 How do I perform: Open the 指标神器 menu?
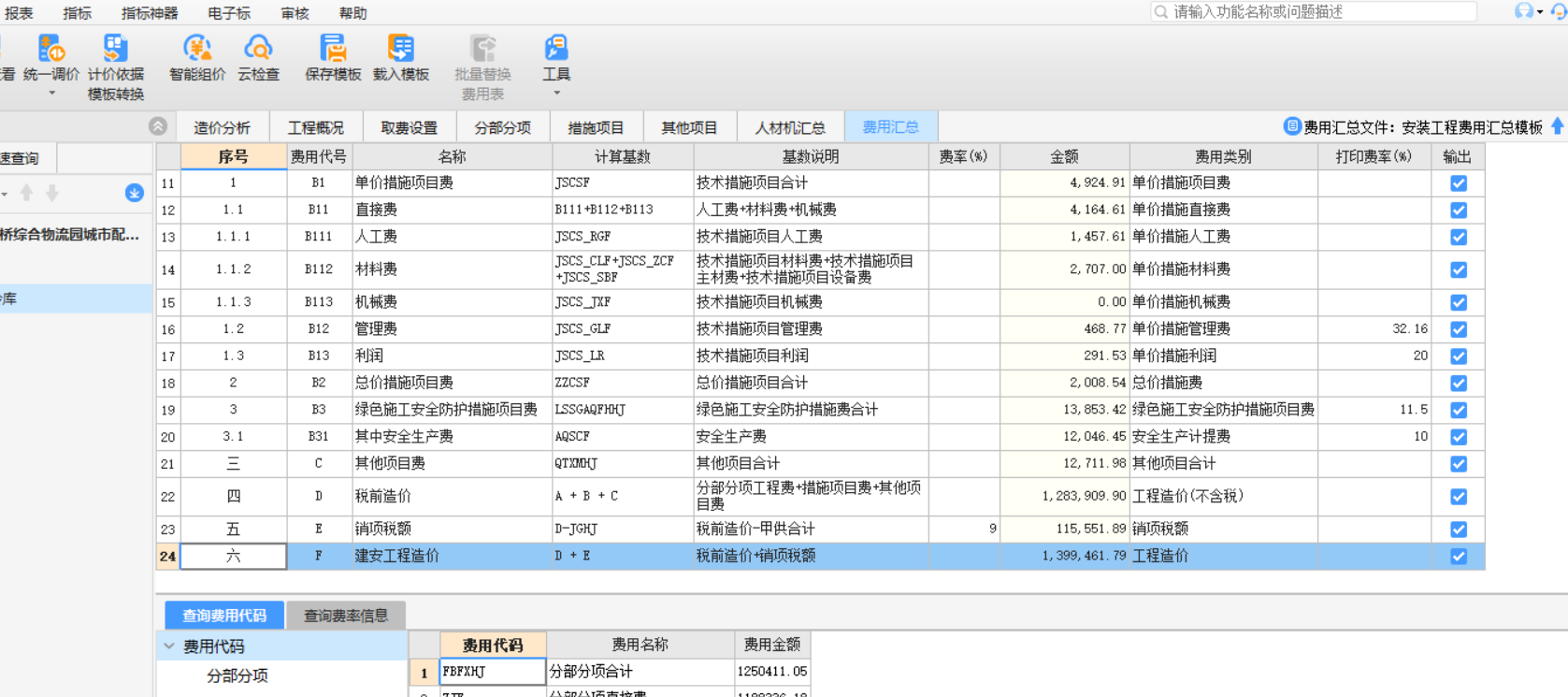pyautogui.click(x=150, y=13)
